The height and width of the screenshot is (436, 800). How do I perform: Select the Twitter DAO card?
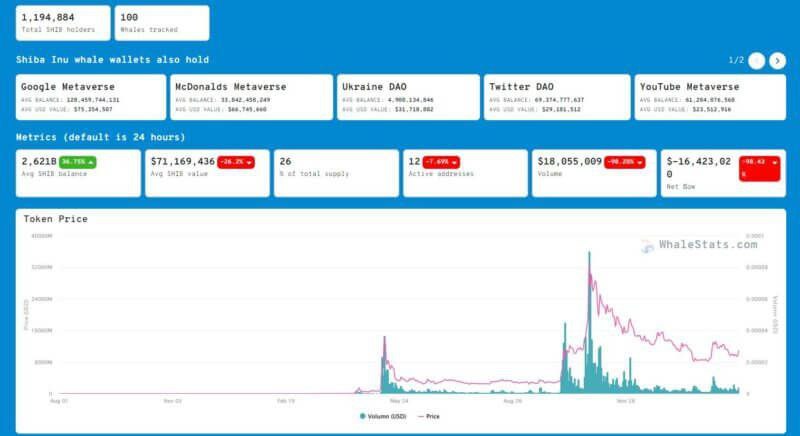[557, 97]
